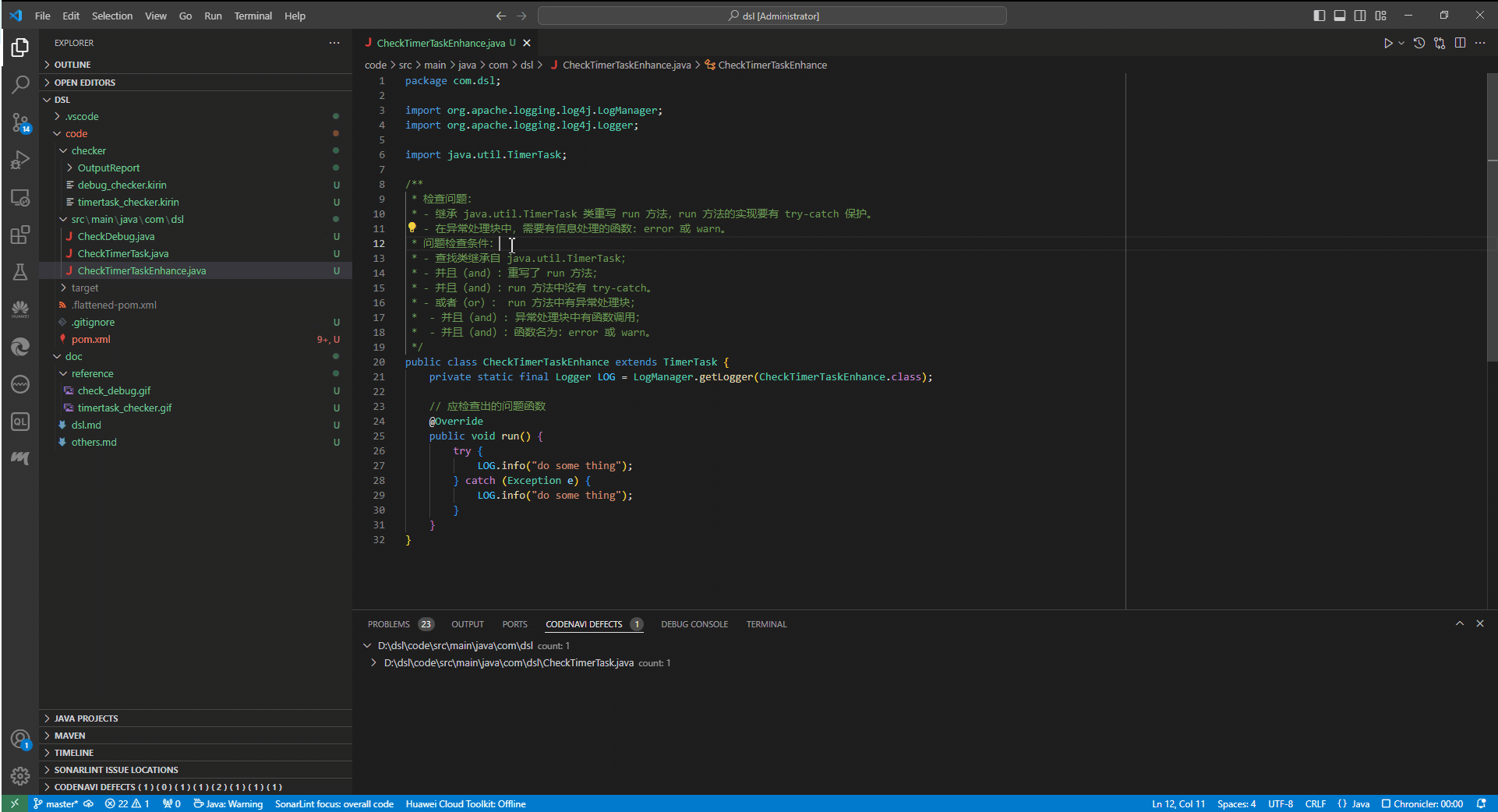Click the CRLF line ending indicator
This screenshot has height=812, width=1498.
(1315, 804)
